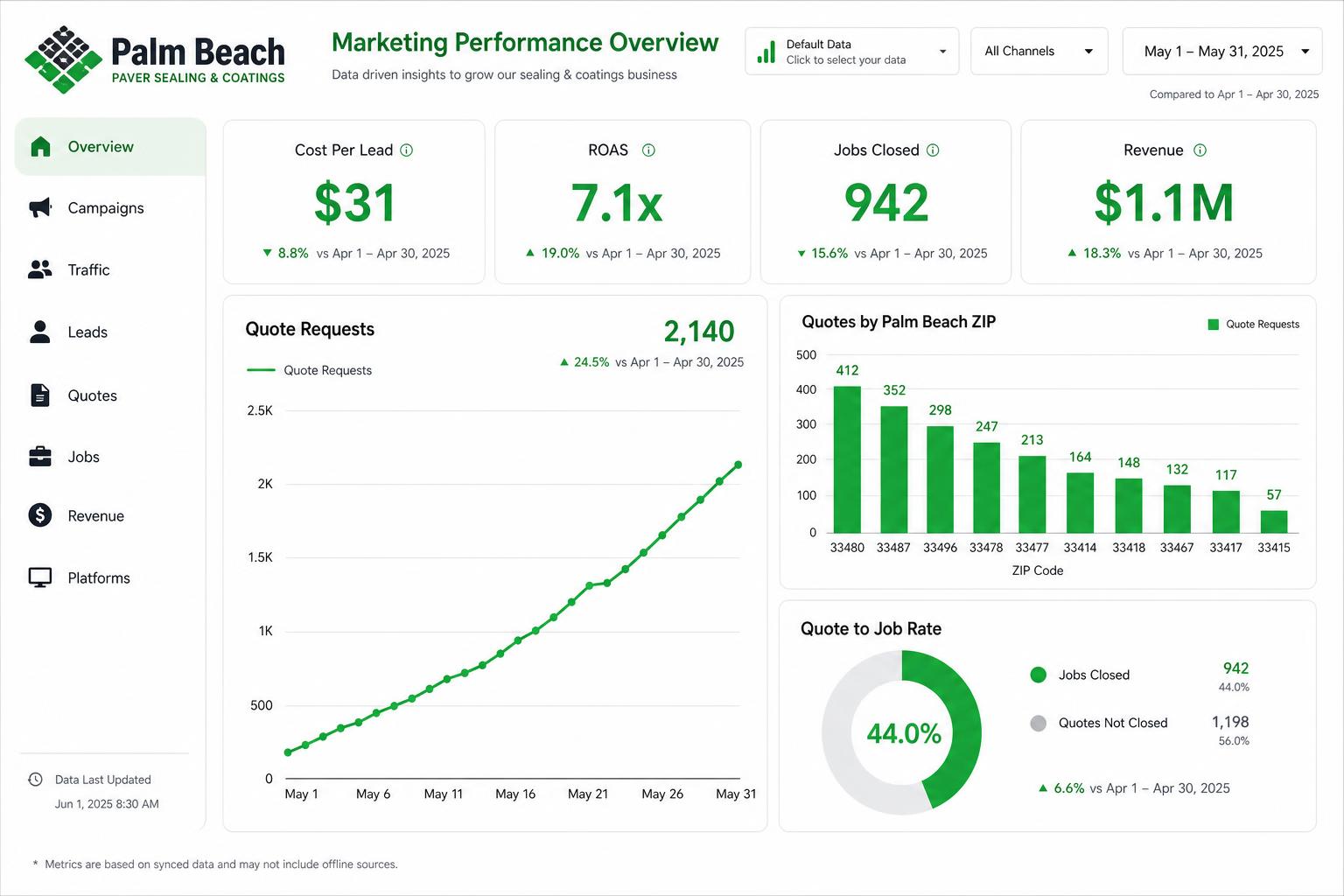The height and width of the screenshot is (896, 1344).
Task: Click info icon next to Revenue title
Action: pos(1200,150)
